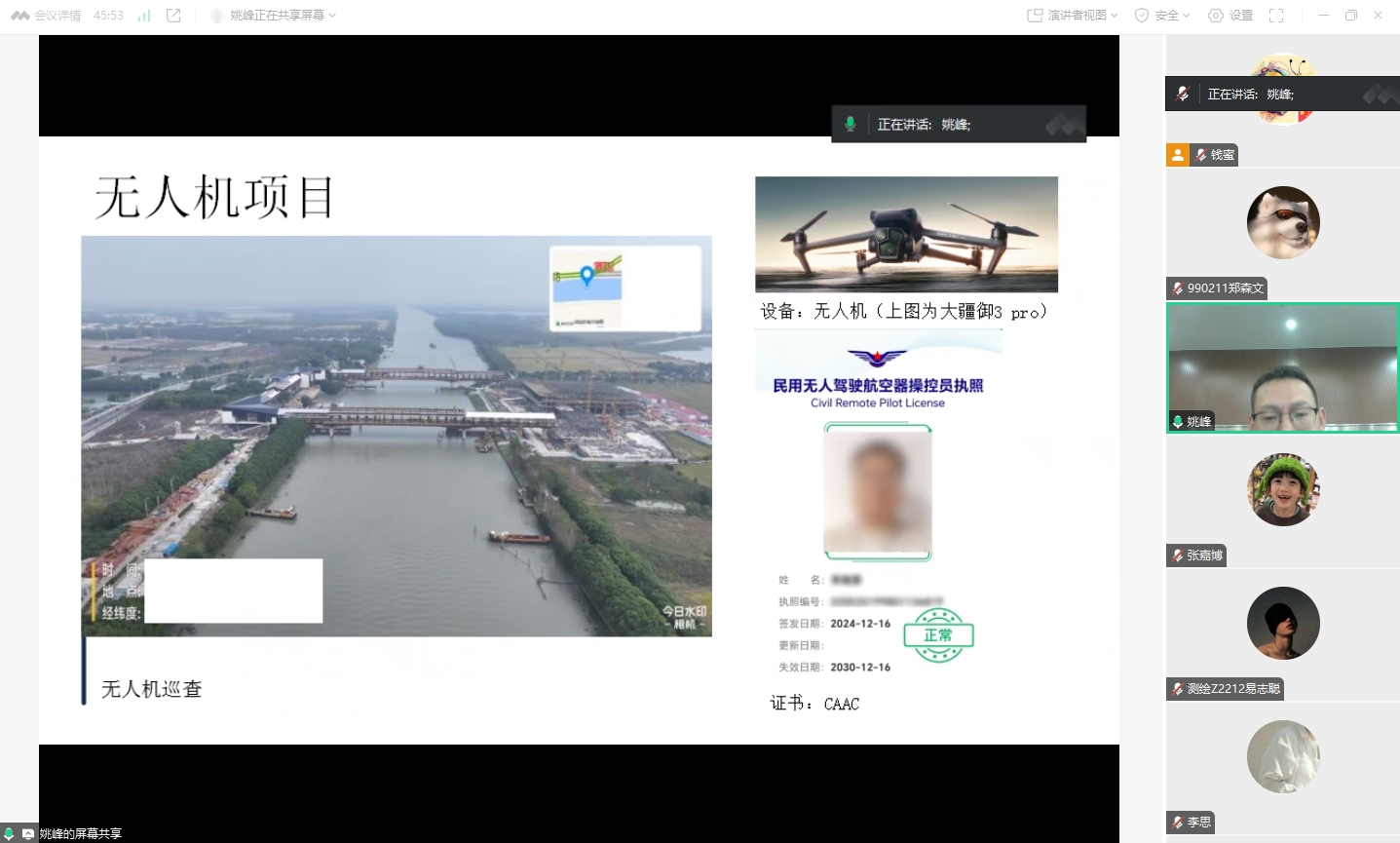Click the 测绘Z2212易志聪 name tag
The width and height of the screenshot is (1400, 843).
tap(1232, 689)
